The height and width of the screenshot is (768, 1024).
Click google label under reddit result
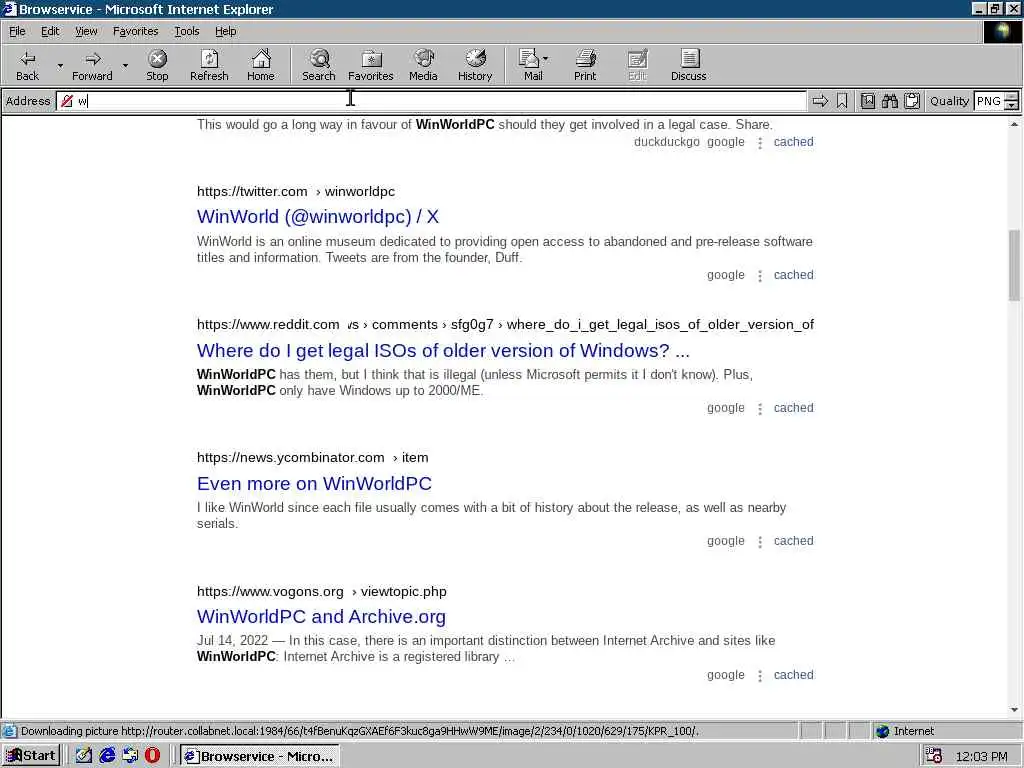726,408
